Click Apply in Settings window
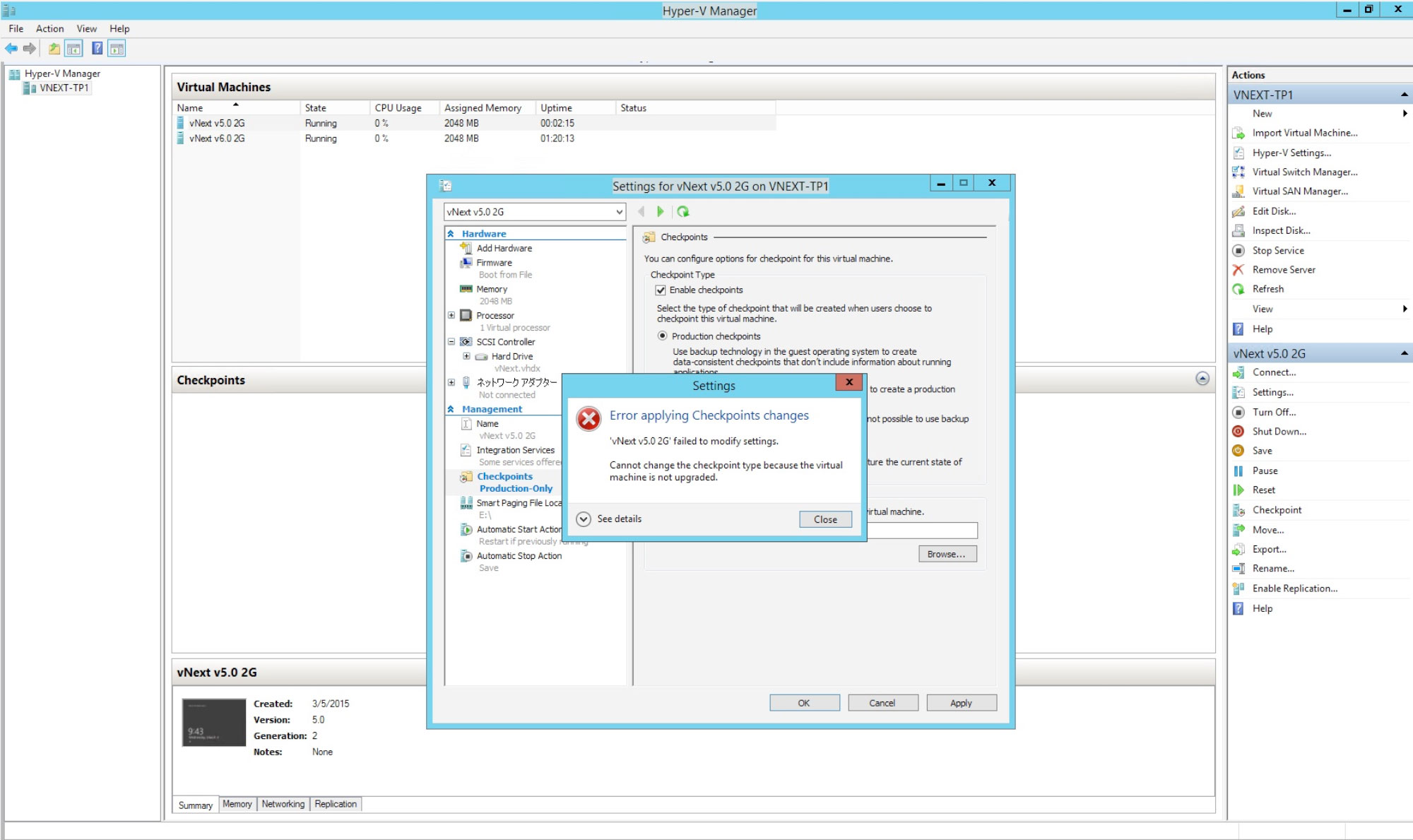 click(x=961, y=703)
